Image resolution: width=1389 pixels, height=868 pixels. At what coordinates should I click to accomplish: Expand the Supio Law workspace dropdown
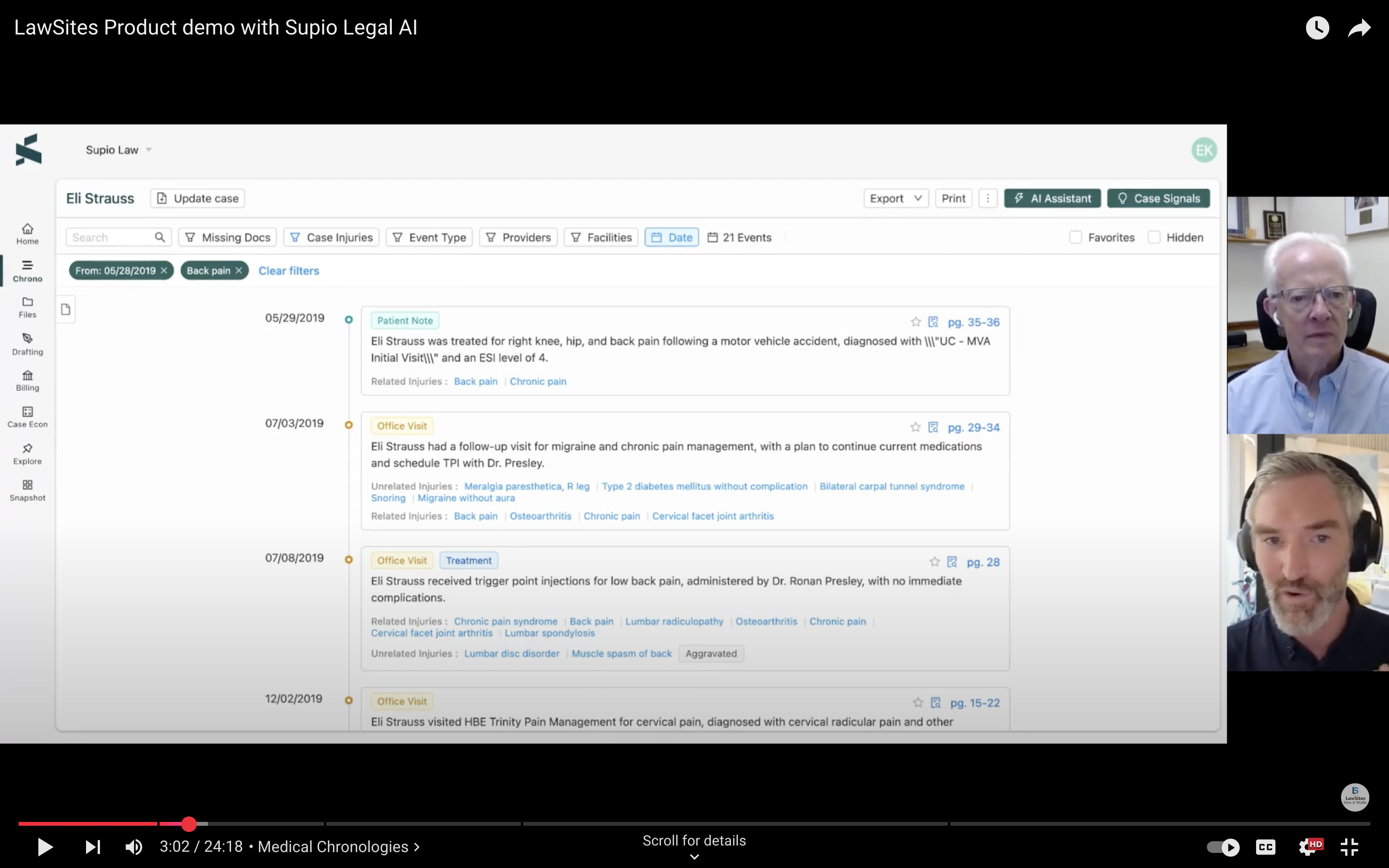point(119,150)
